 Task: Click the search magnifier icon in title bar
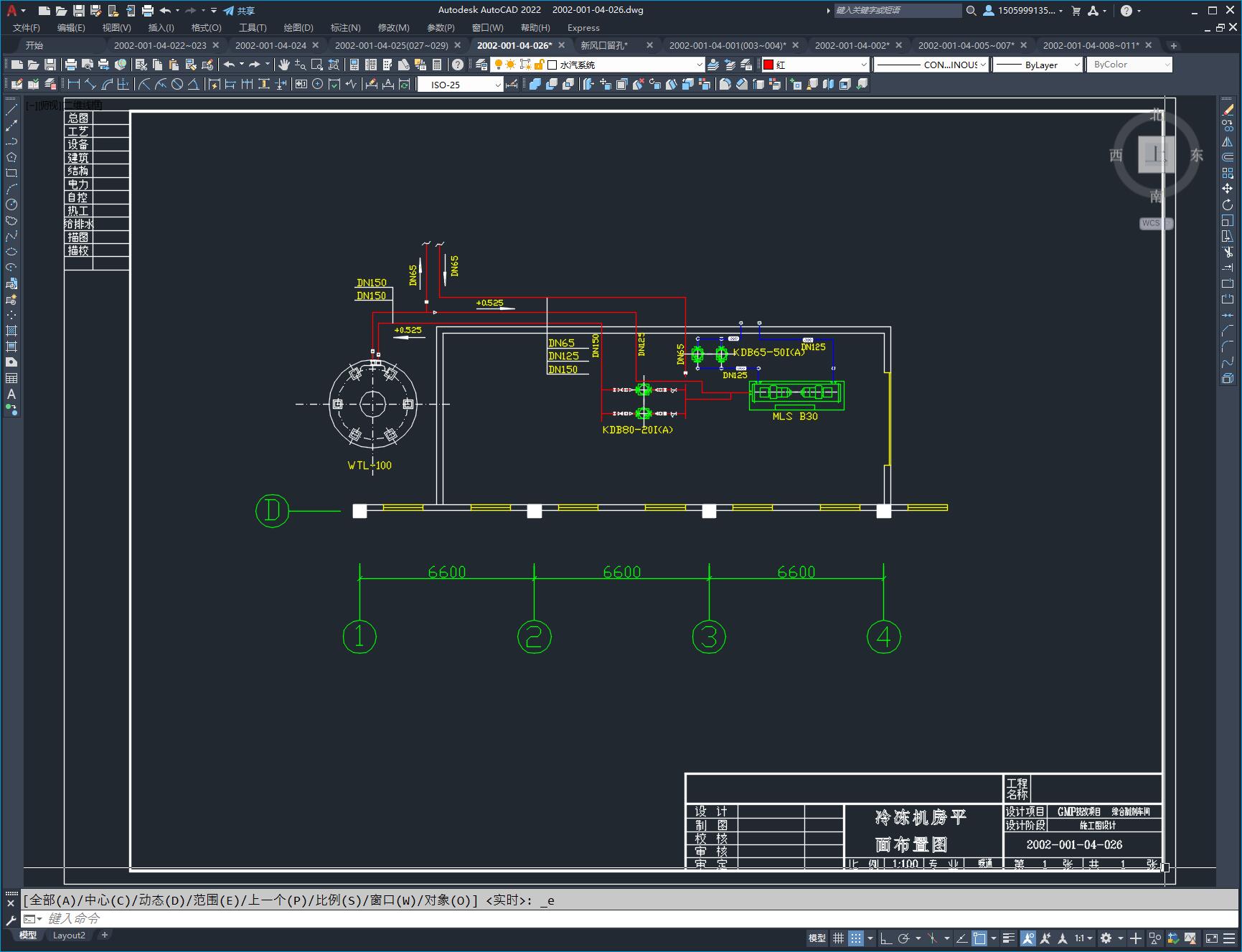coord(971,10)
